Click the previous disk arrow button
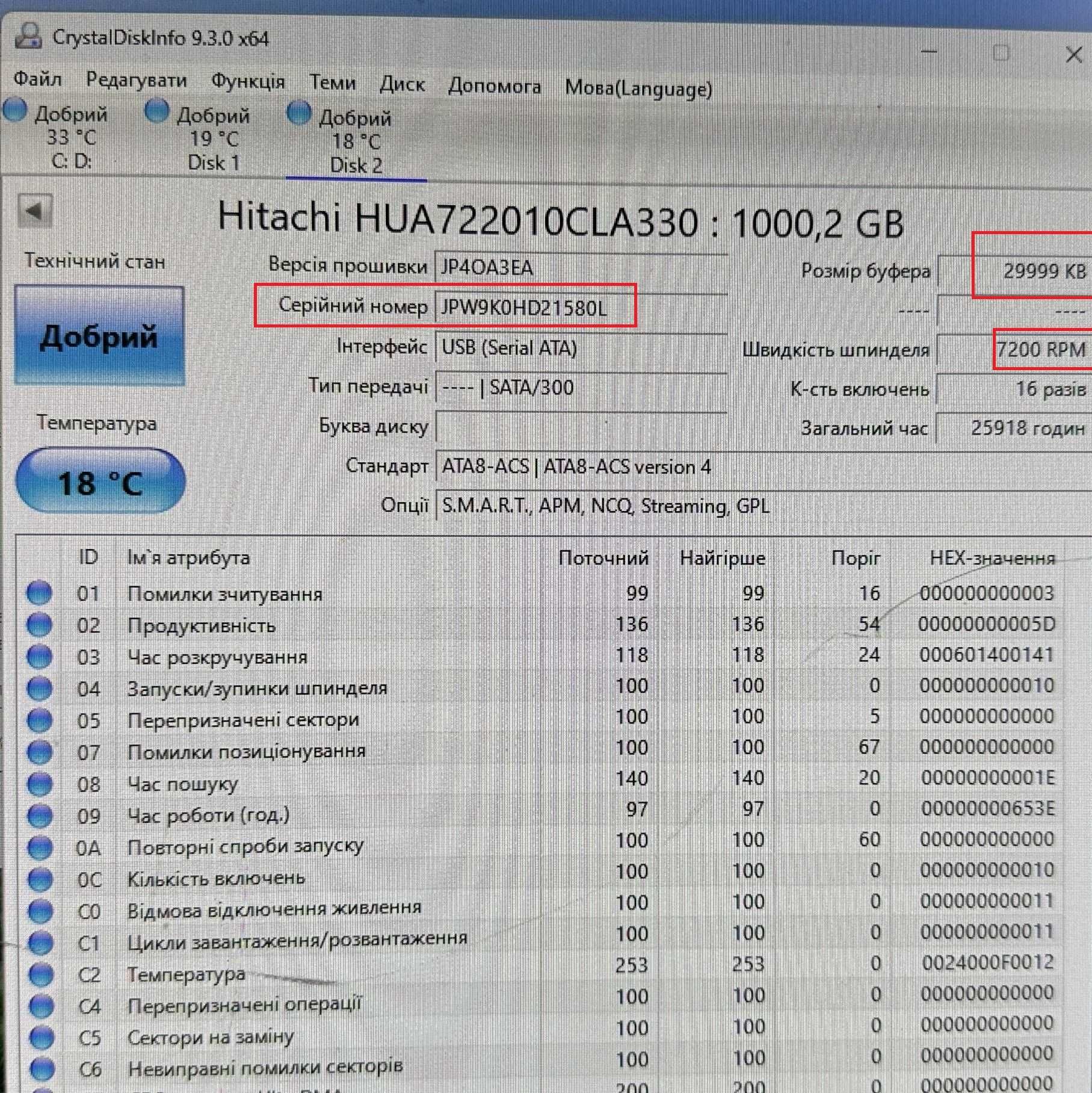Viewport: 1092px width, 1093px height. click(x=35, y=211)
